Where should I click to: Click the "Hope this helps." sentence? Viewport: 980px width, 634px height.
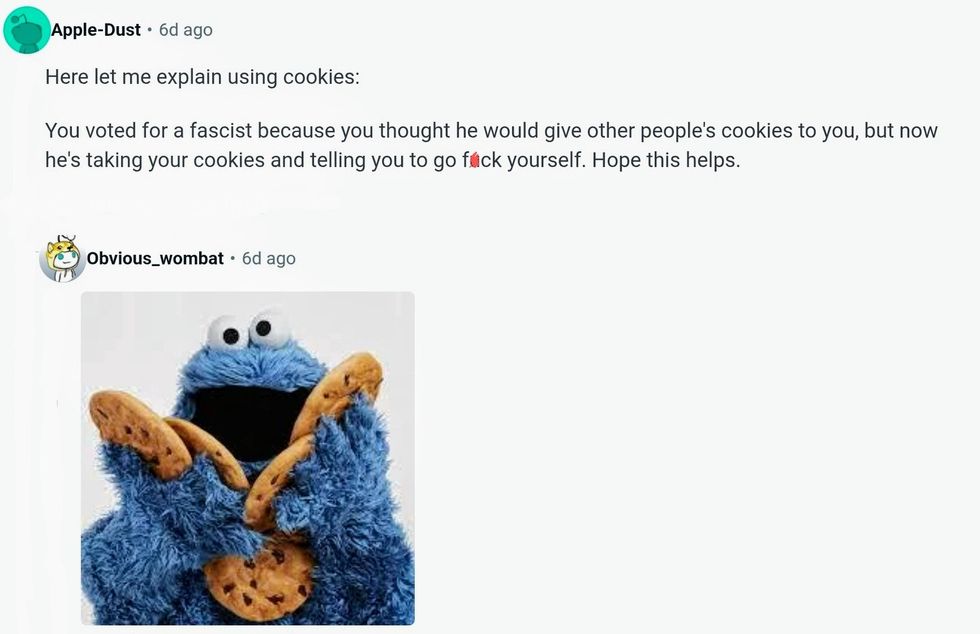[x=666, y=161]
